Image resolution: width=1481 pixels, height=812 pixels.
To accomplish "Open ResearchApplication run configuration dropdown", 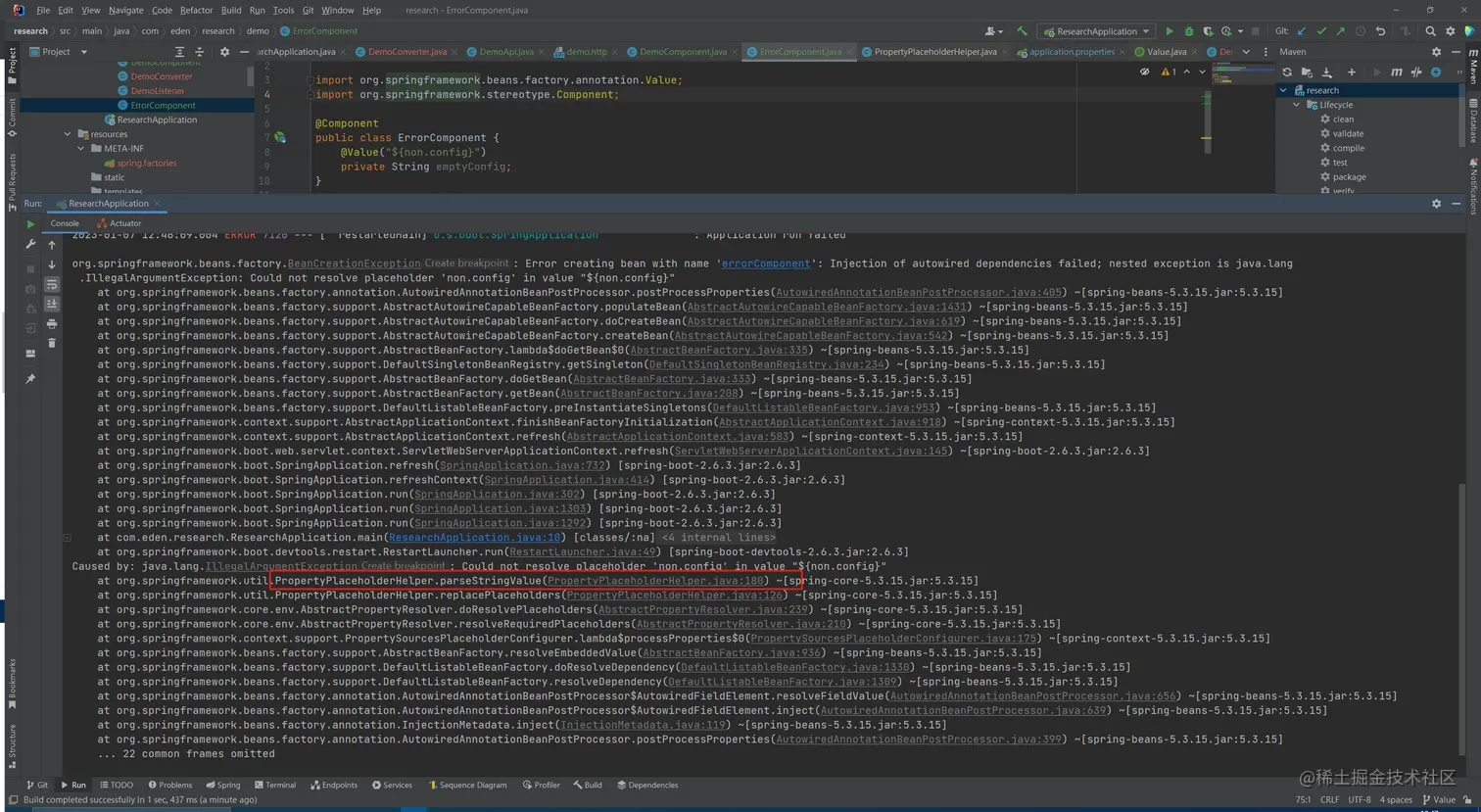I will point(1097,31).
